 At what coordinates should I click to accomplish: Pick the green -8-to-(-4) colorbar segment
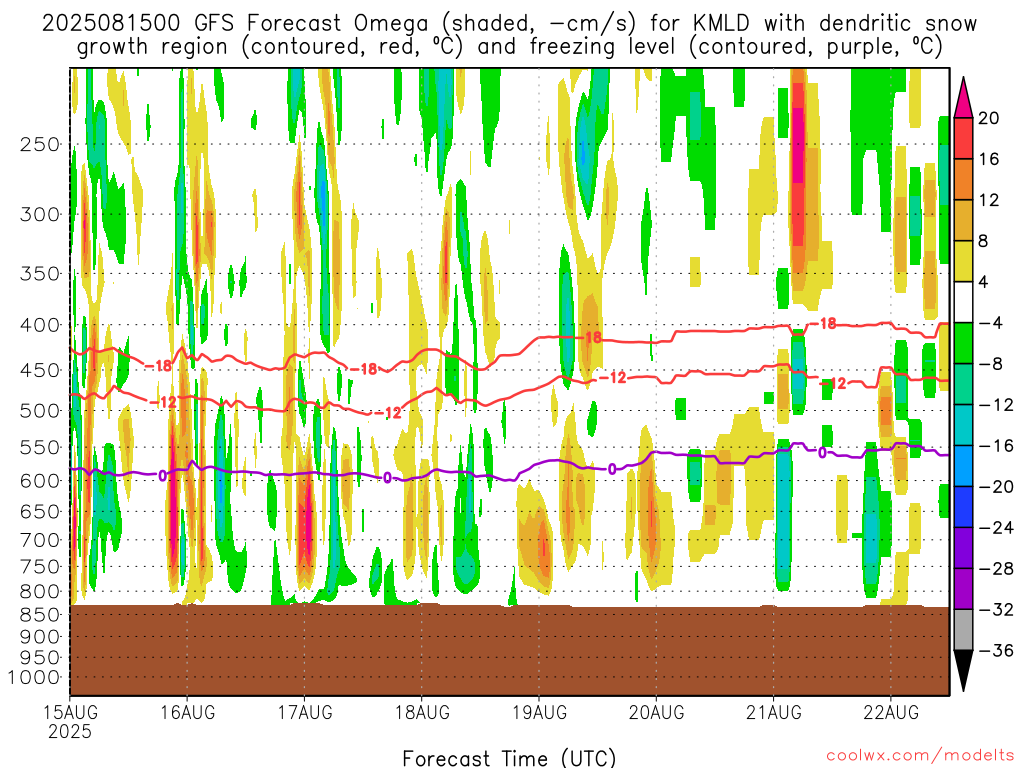(963, 343)
